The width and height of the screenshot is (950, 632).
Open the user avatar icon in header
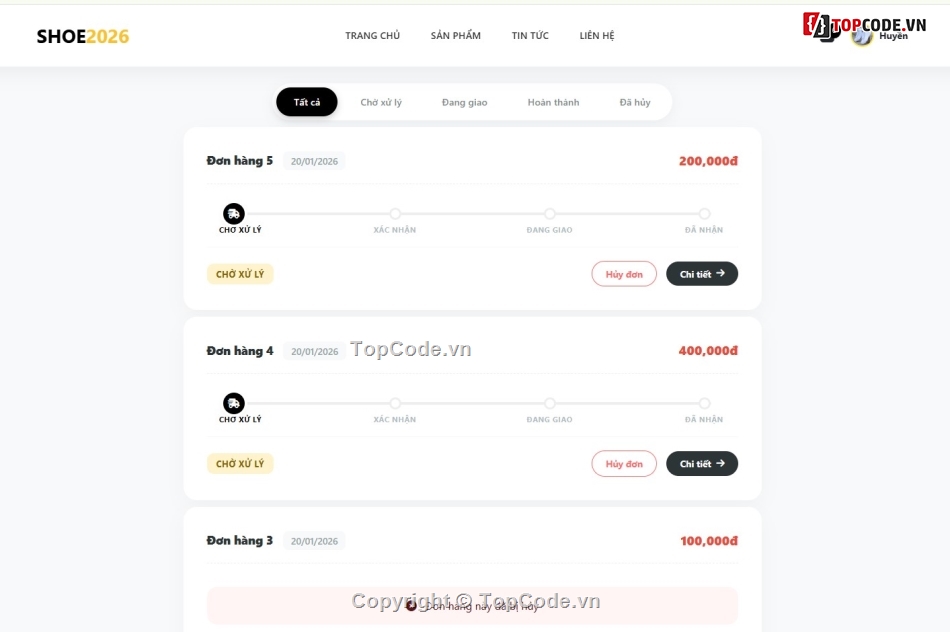[x=862, y=36]
